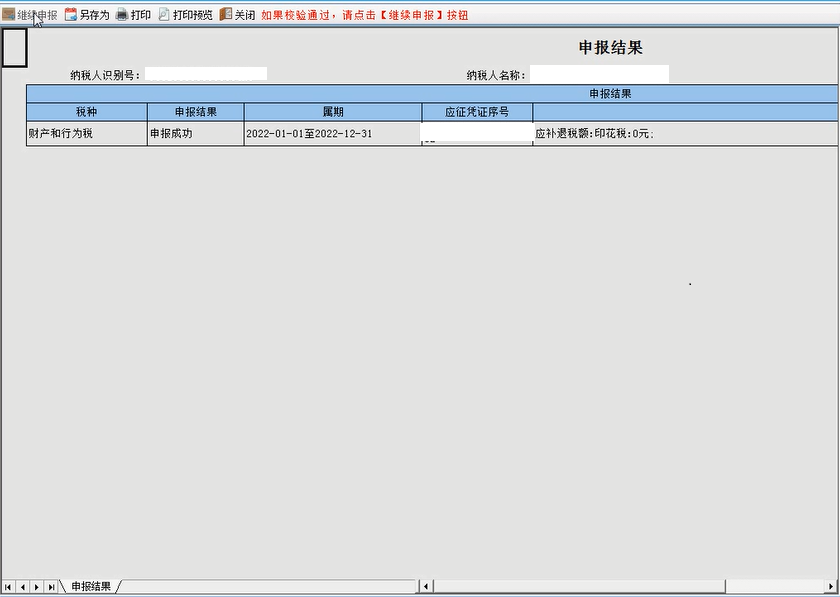Jump to the first sheet tab arrow
The width and height of the screenshot is (840, 597).
(x=8, y=587)
